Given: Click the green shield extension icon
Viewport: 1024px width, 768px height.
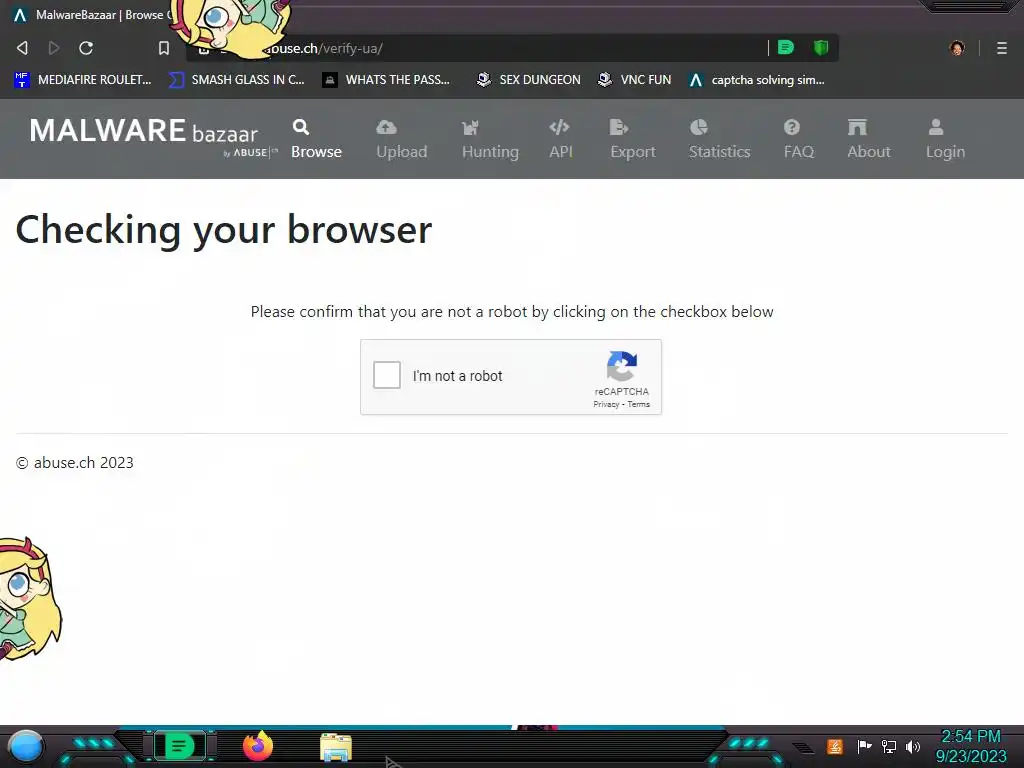Looking at the screenshot, I should point(821,47).
